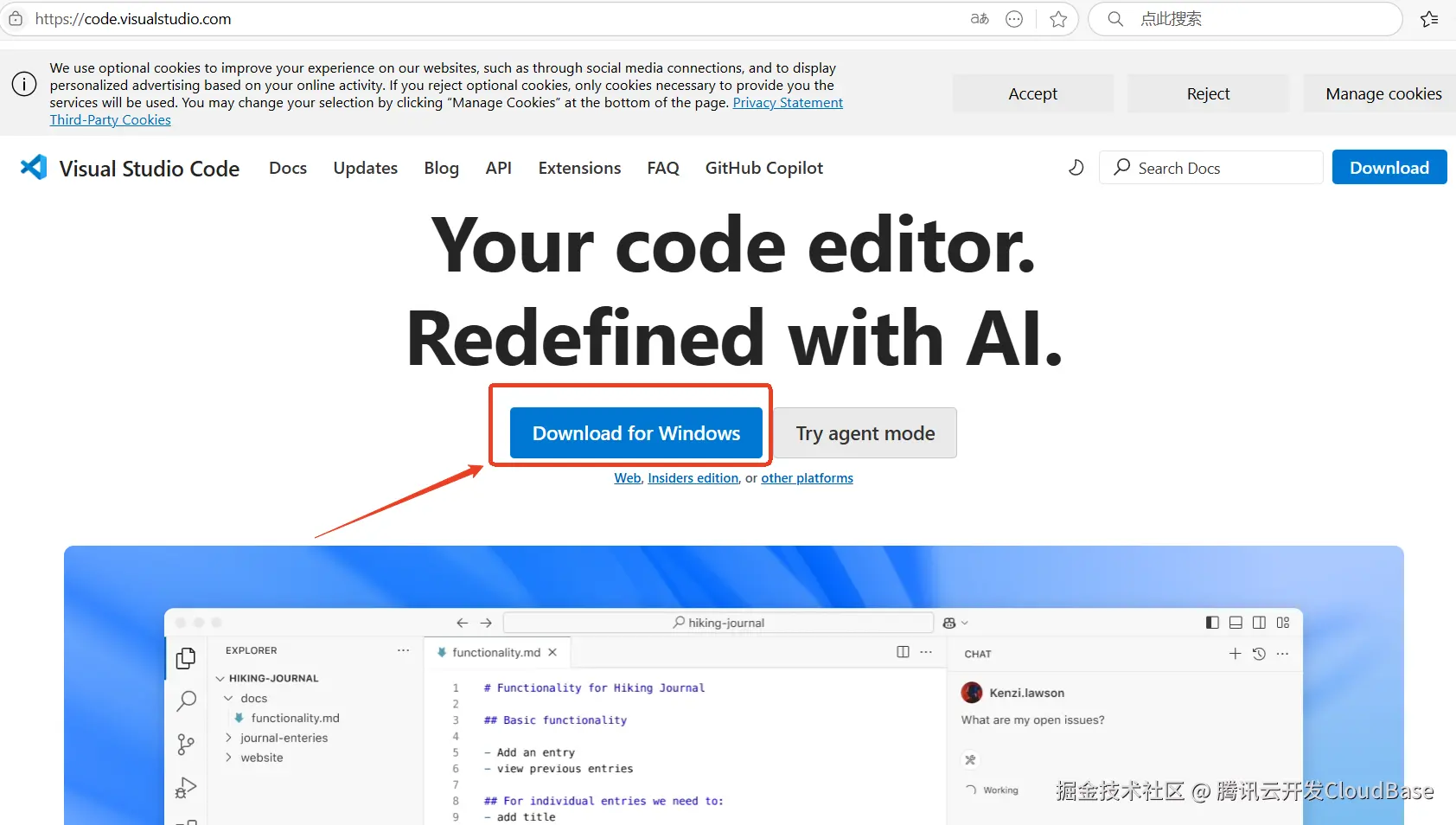The width and height of the screenshot is (1456, 825).
Task: Go to the Updates page
Action: (366, 168)
